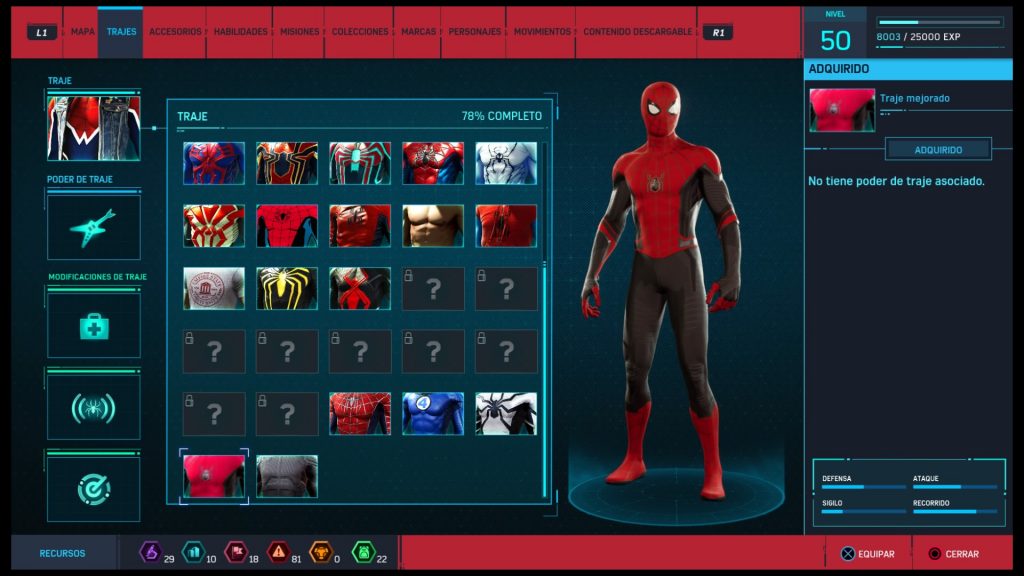The height and width of the screenshot is (576, 1024).
Task: Click the L1 shoulder button indicator
Action: pos(42,32)
